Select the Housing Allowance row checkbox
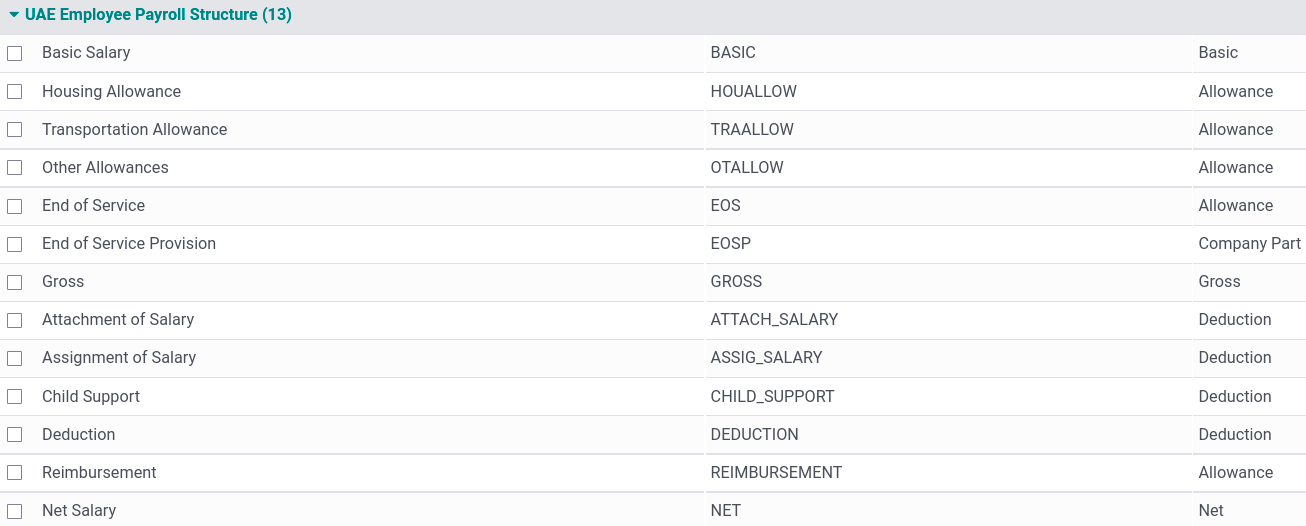 click(x=14, y=91)
